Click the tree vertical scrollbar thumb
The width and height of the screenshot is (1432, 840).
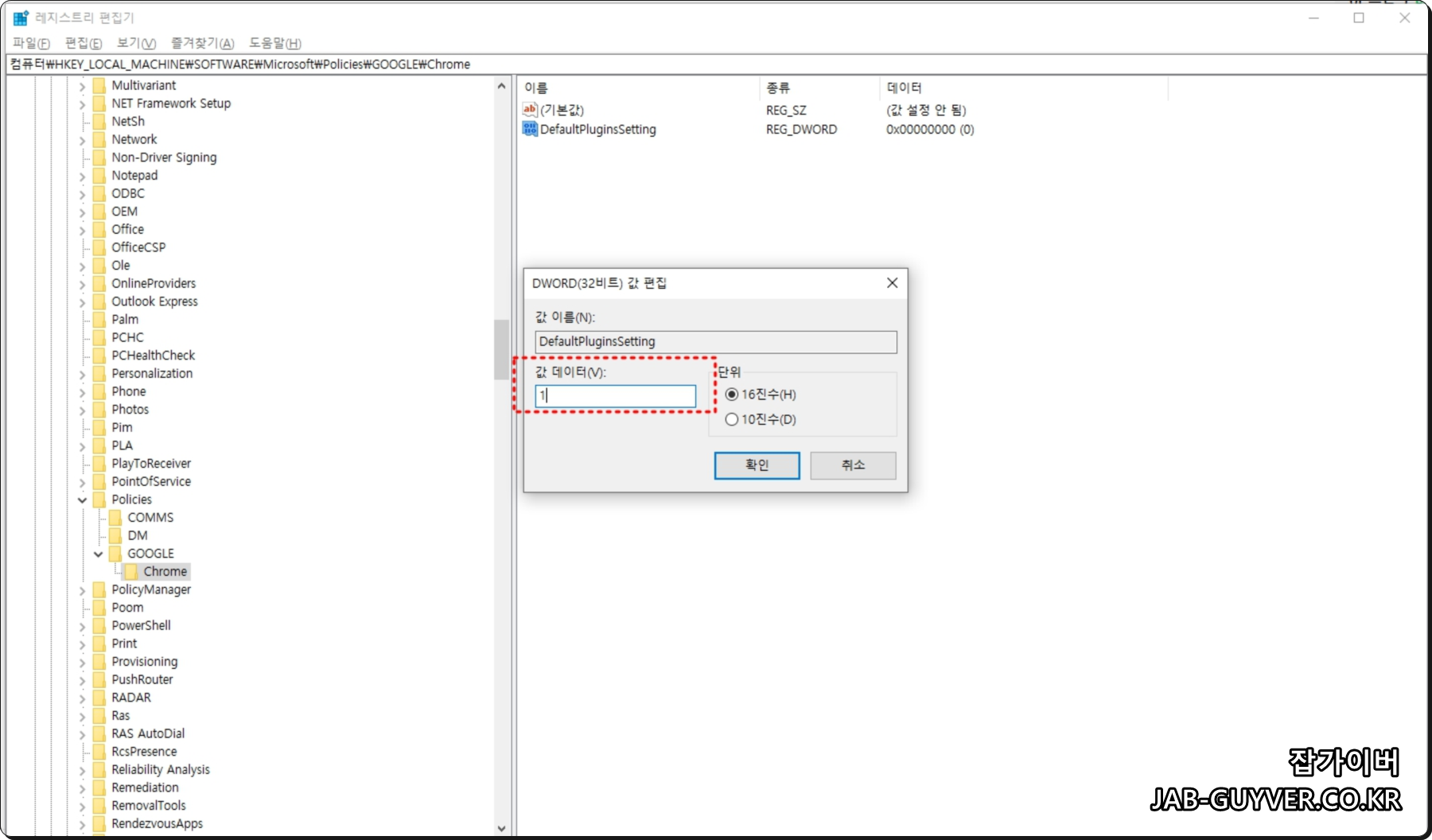click(x=501, y=350)
